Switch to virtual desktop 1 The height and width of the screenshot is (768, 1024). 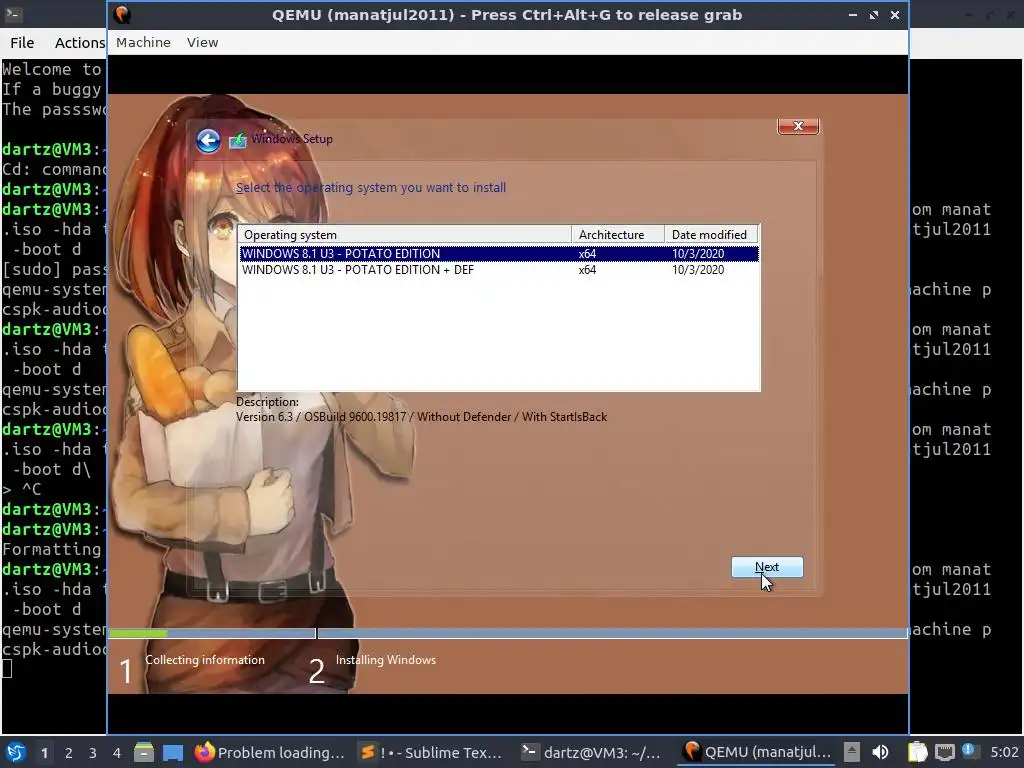tap(44, 753)
